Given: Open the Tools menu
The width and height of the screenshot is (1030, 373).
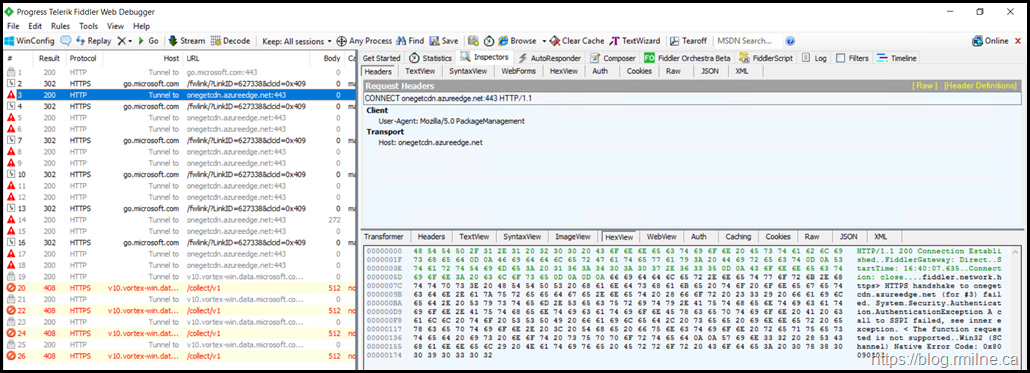Looking at the screenshot, I should pos(88,26).
